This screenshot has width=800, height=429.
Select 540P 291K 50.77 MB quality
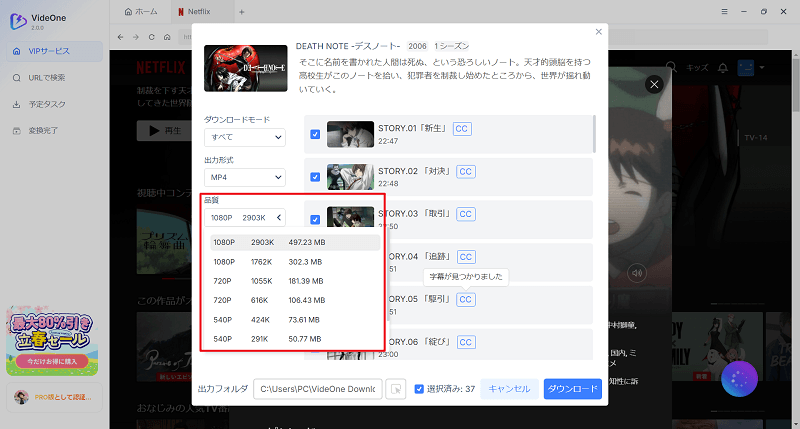tap(295, 339)
